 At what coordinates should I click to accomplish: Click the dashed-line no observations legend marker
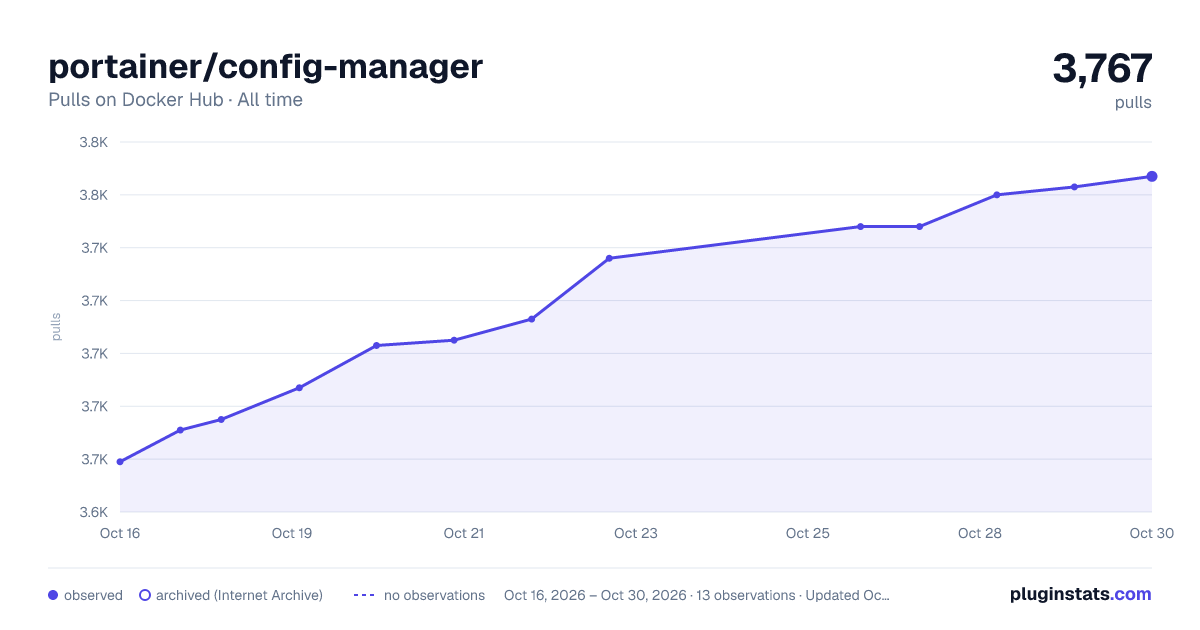[x=364, y=595]
